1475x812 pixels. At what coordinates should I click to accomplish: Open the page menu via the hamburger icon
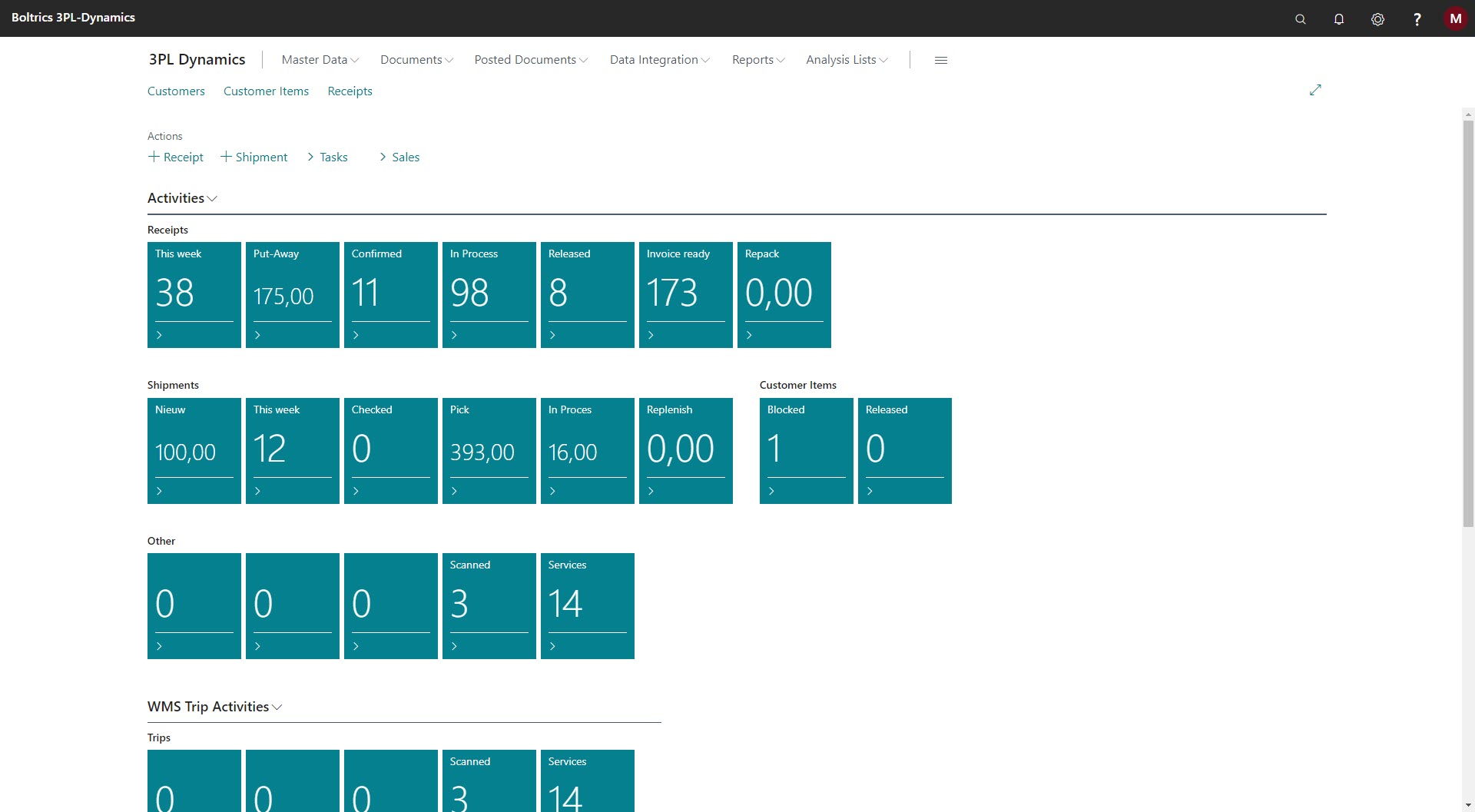pyautogui.click(x=940, y=60)
